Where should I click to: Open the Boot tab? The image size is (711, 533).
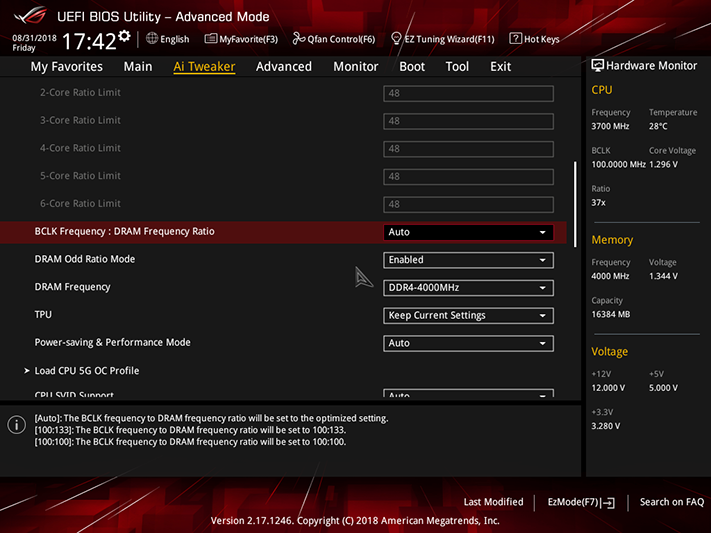click(x=412, y=66)
